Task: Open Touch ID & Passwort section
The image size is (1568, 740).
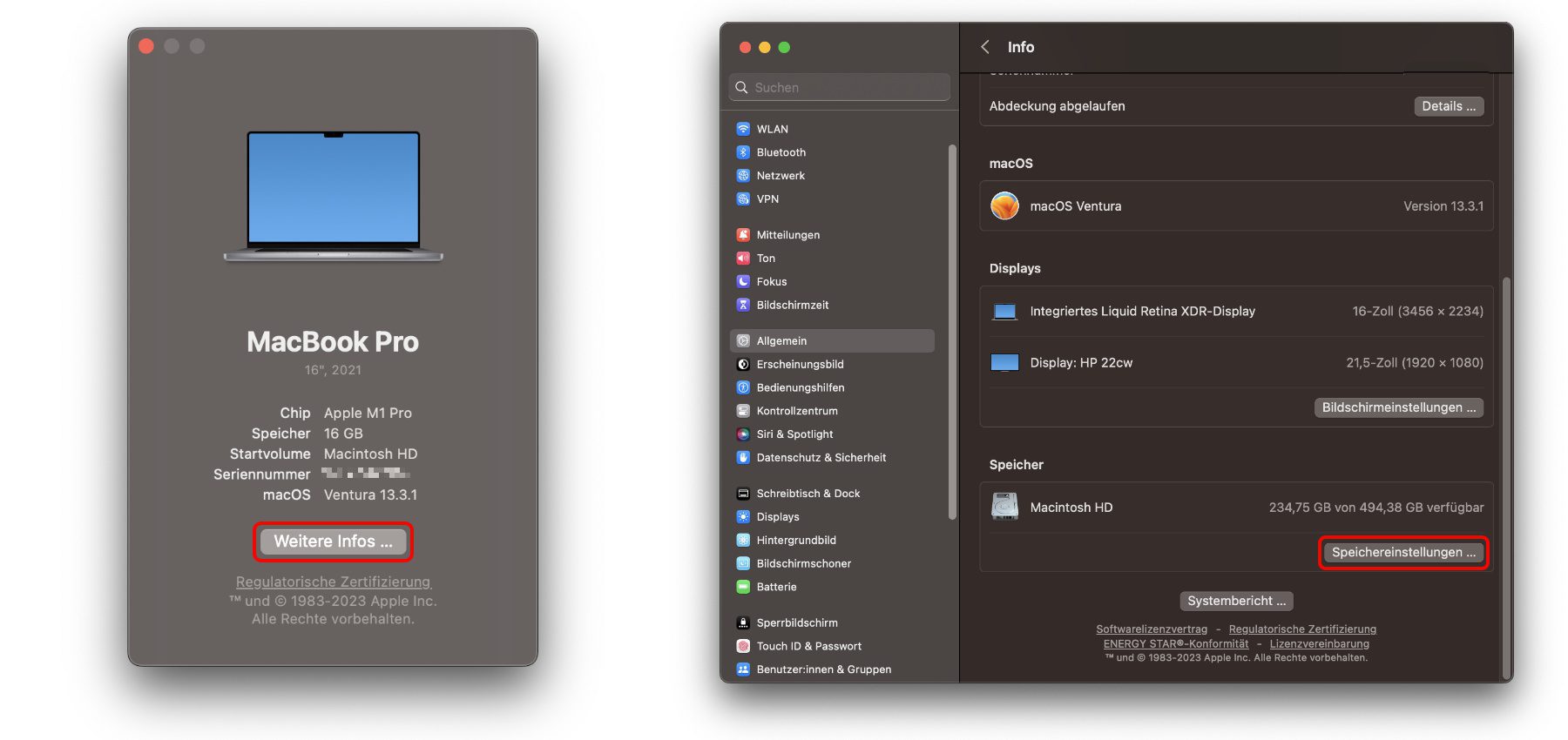Action: [x=808, y=647]
